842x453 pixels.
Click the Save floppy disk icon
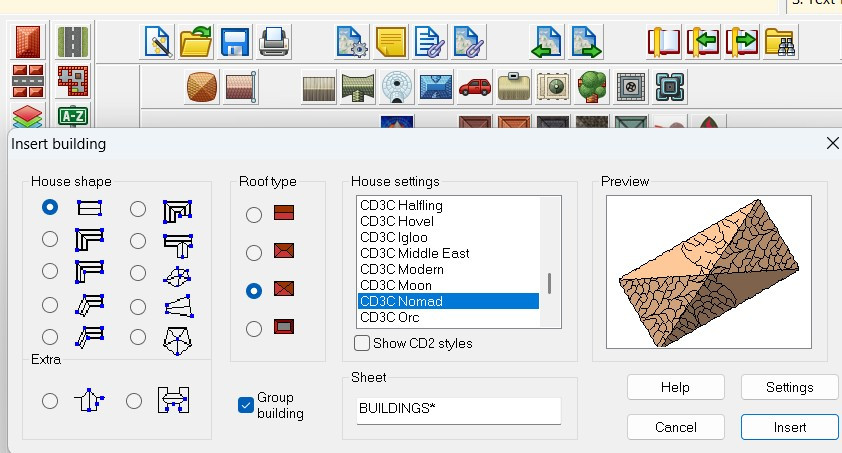tap(235, 42)
